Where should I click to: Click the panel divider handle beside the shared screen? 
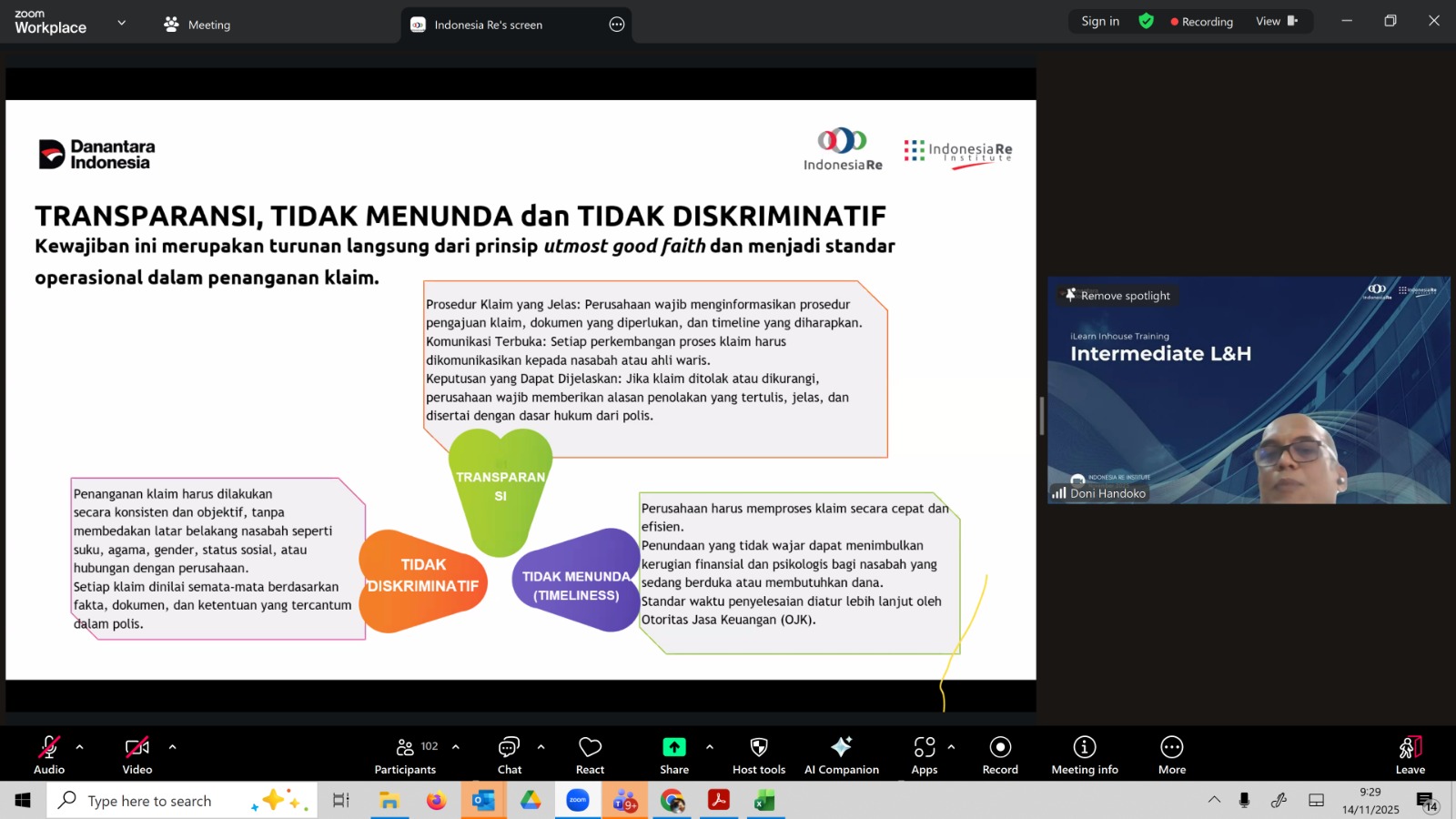1042,416
